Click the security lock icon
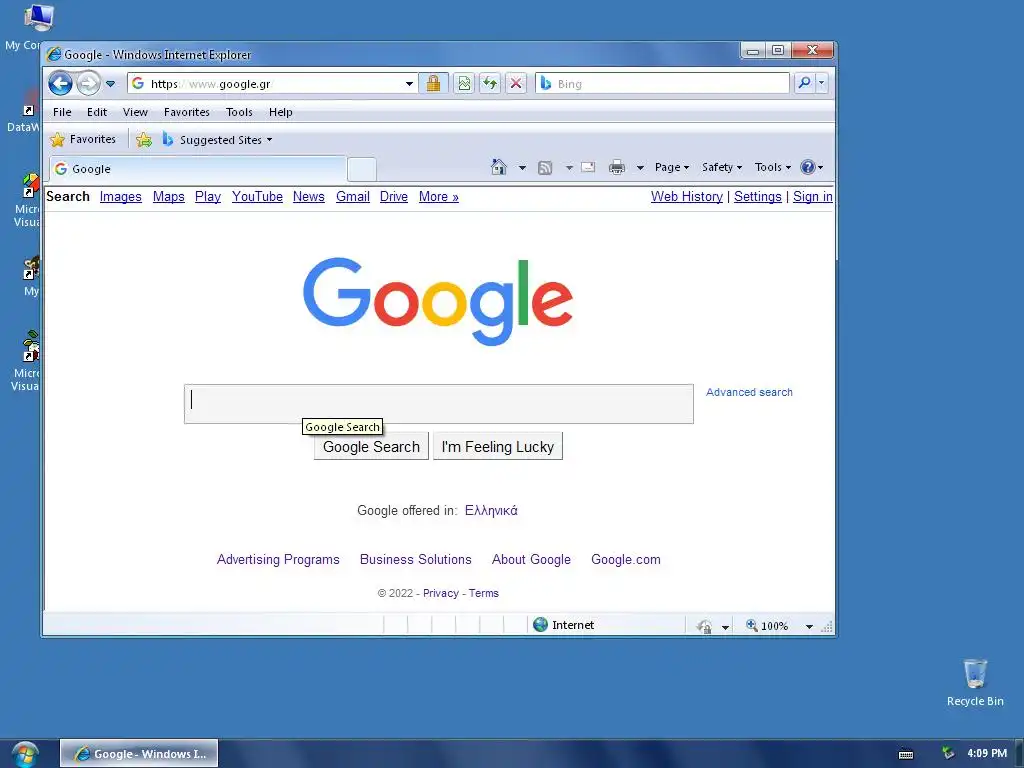This screenshot has width=1024, height=768. (x=433, y=83)
